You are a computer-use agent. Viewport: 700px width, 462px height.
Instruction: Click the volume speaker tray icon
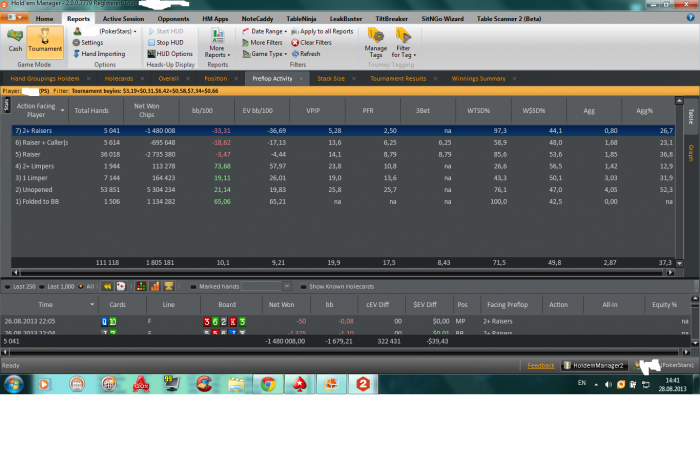pos(608,384)
